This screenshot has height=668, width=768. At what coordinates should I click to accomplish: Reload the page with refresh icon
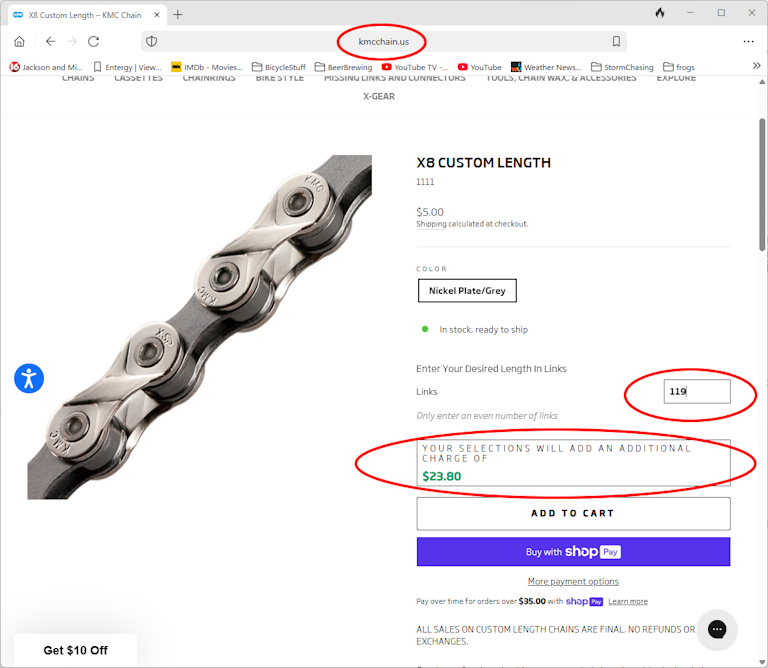pos(94,42)
